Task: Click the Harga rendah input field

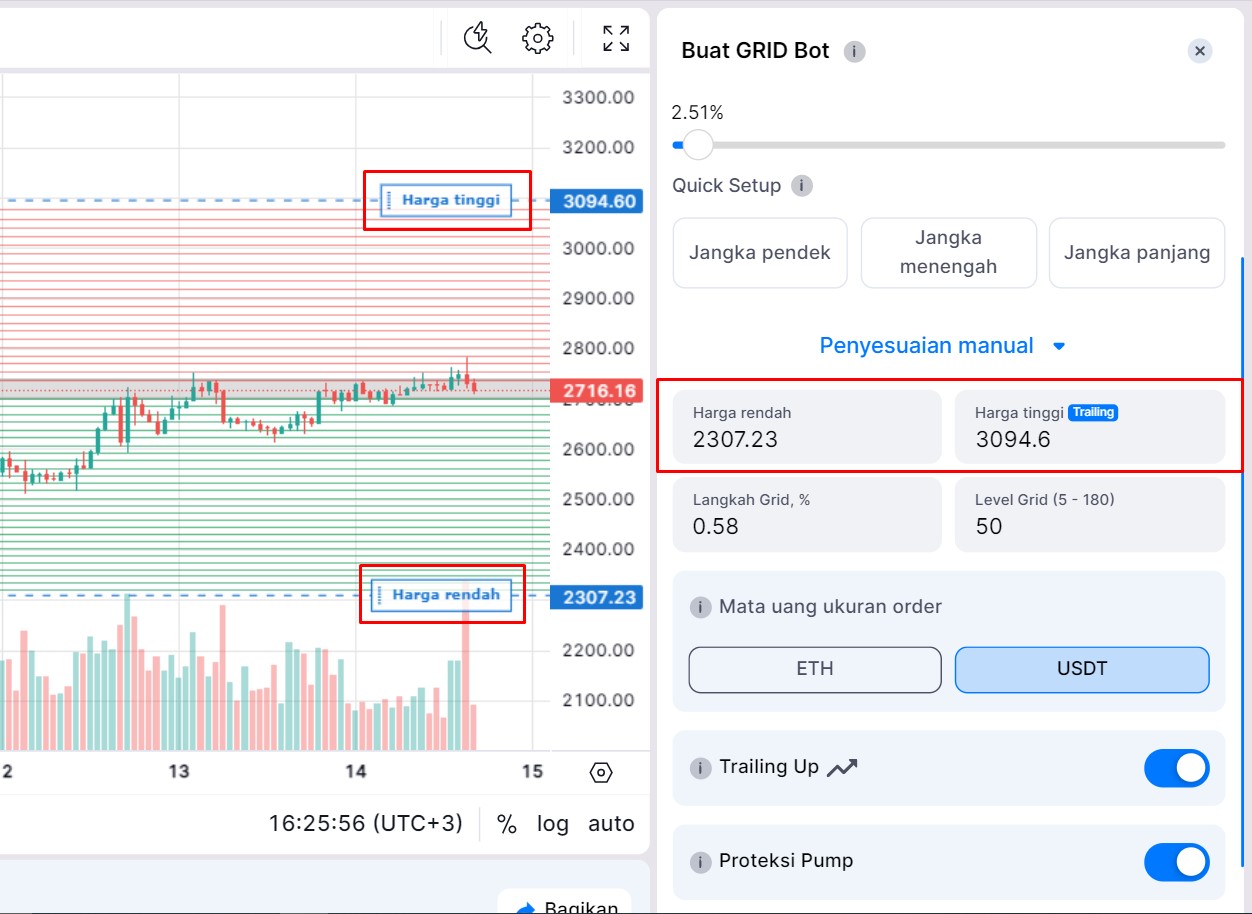Action: 806,427
